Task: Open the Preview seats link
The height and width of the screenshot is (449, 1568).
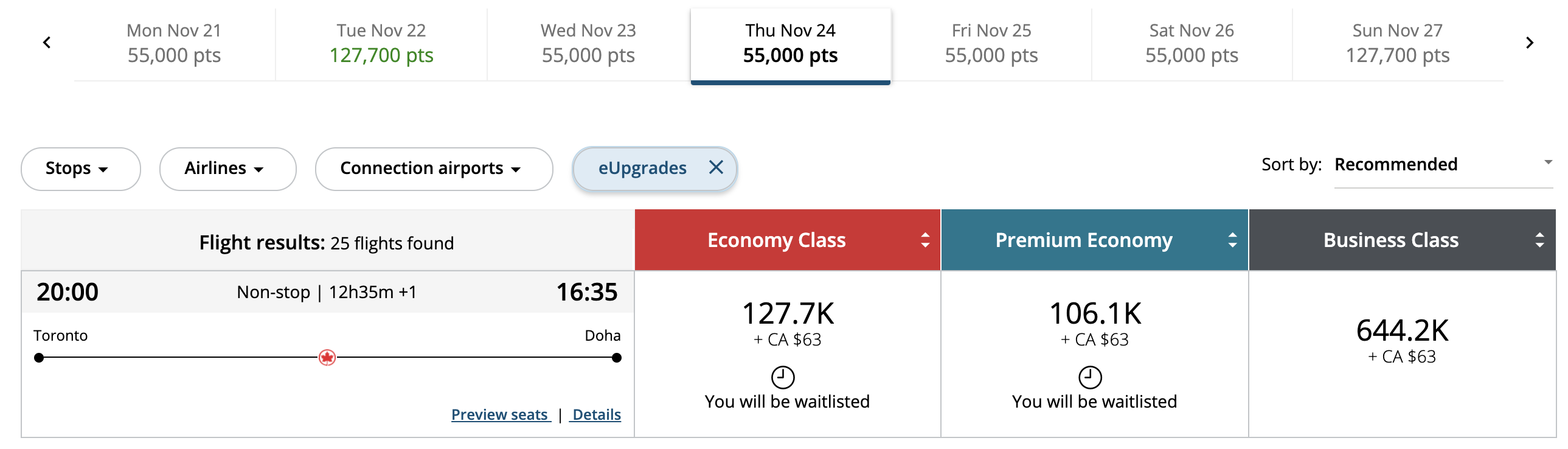Action: pos(500,415)
